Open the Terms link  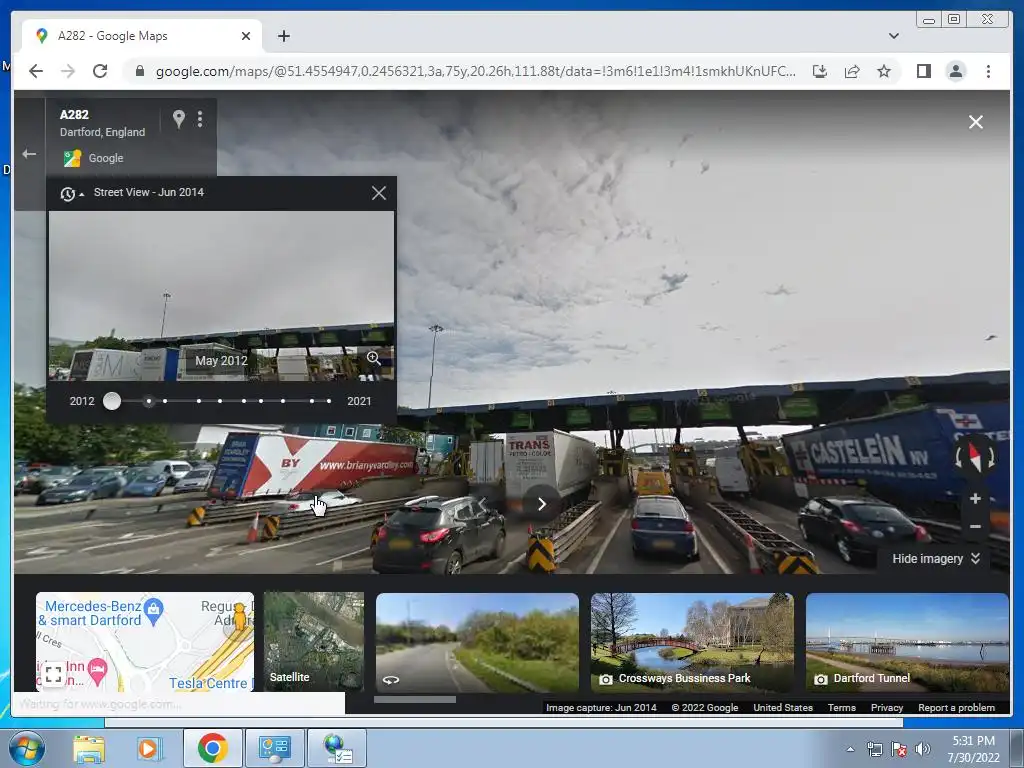[x=842, y=707]
